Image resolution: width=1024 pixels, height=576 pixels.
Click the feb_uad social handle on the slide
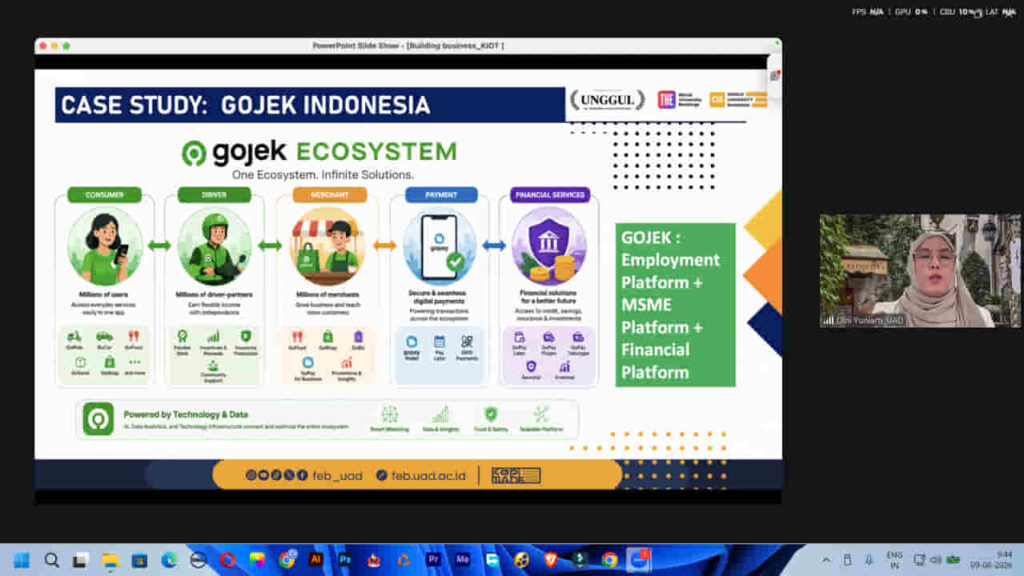coord(337,475)
